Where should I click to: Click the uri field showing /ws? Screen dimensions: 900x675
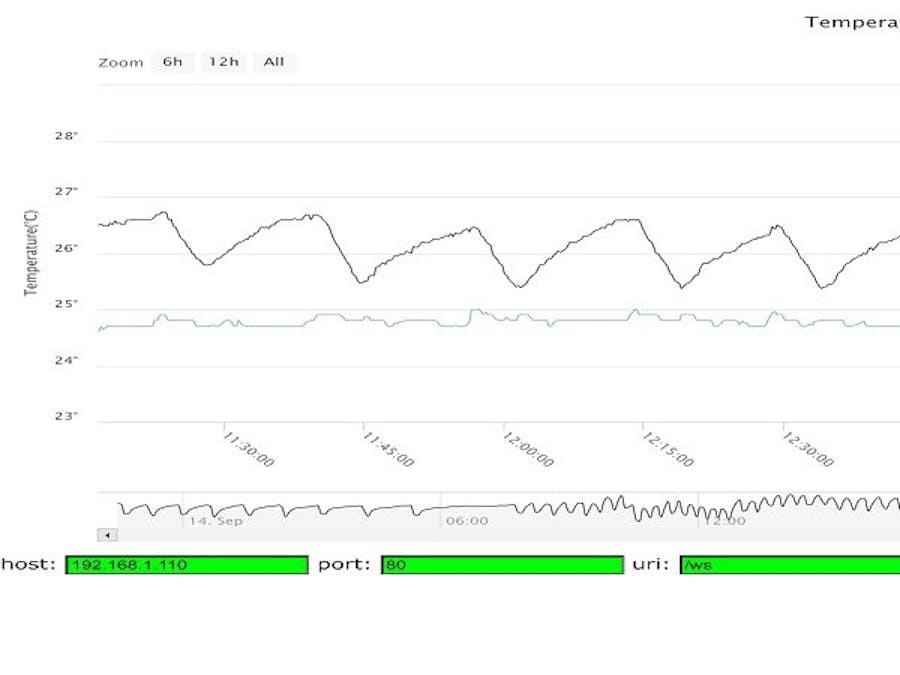click(790, 565)
